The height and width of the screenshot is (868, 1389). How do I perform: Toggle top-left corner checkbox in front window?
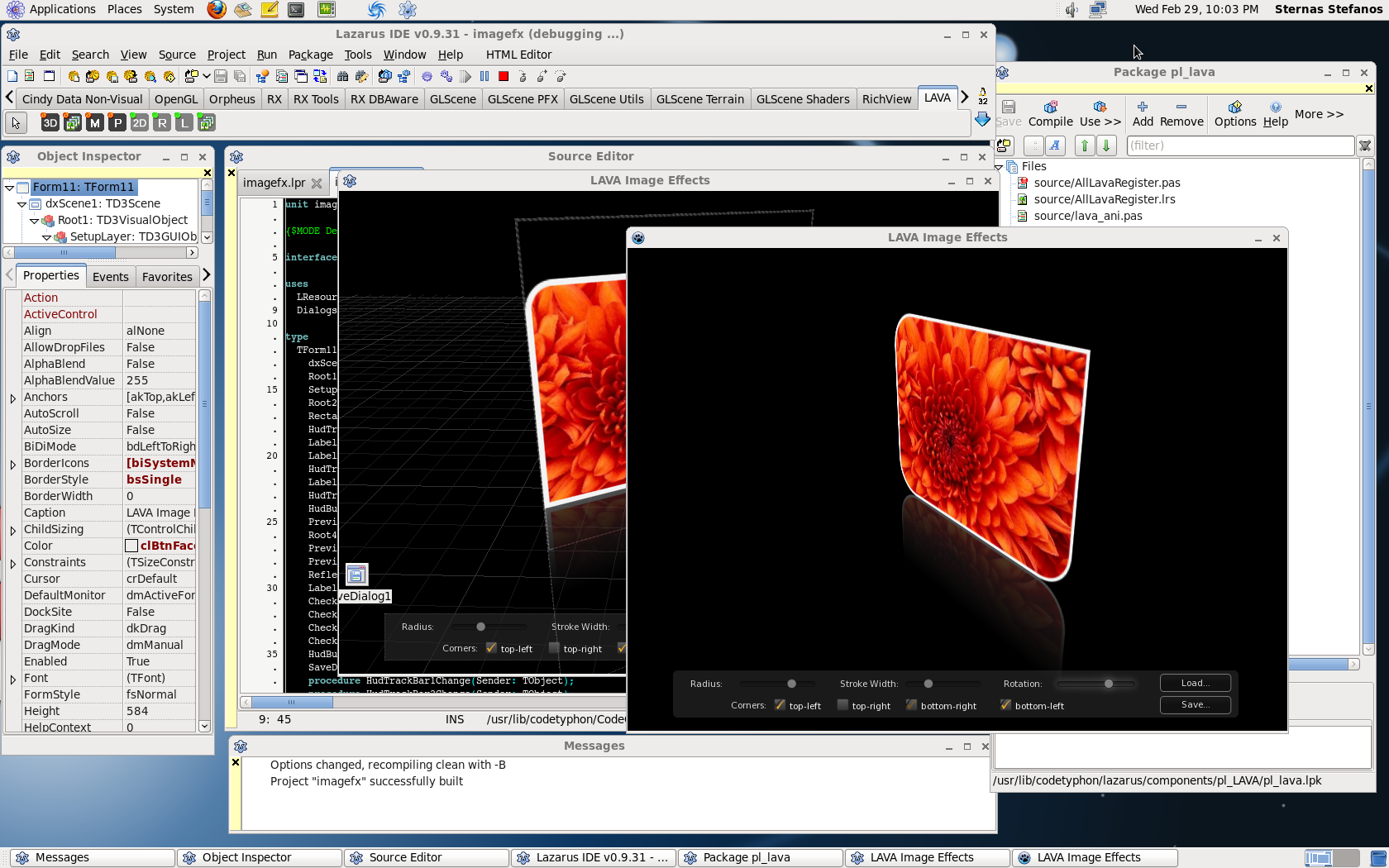[x=780, y=705]
